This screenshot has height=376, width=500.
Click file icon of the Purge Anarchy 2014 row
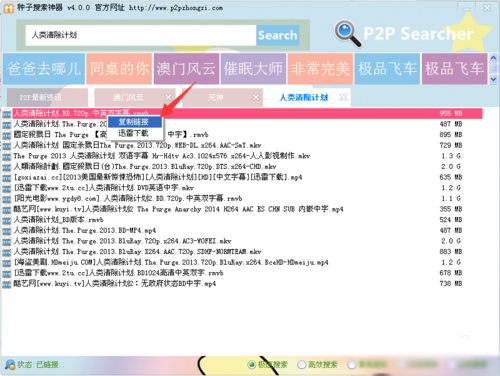7,210
